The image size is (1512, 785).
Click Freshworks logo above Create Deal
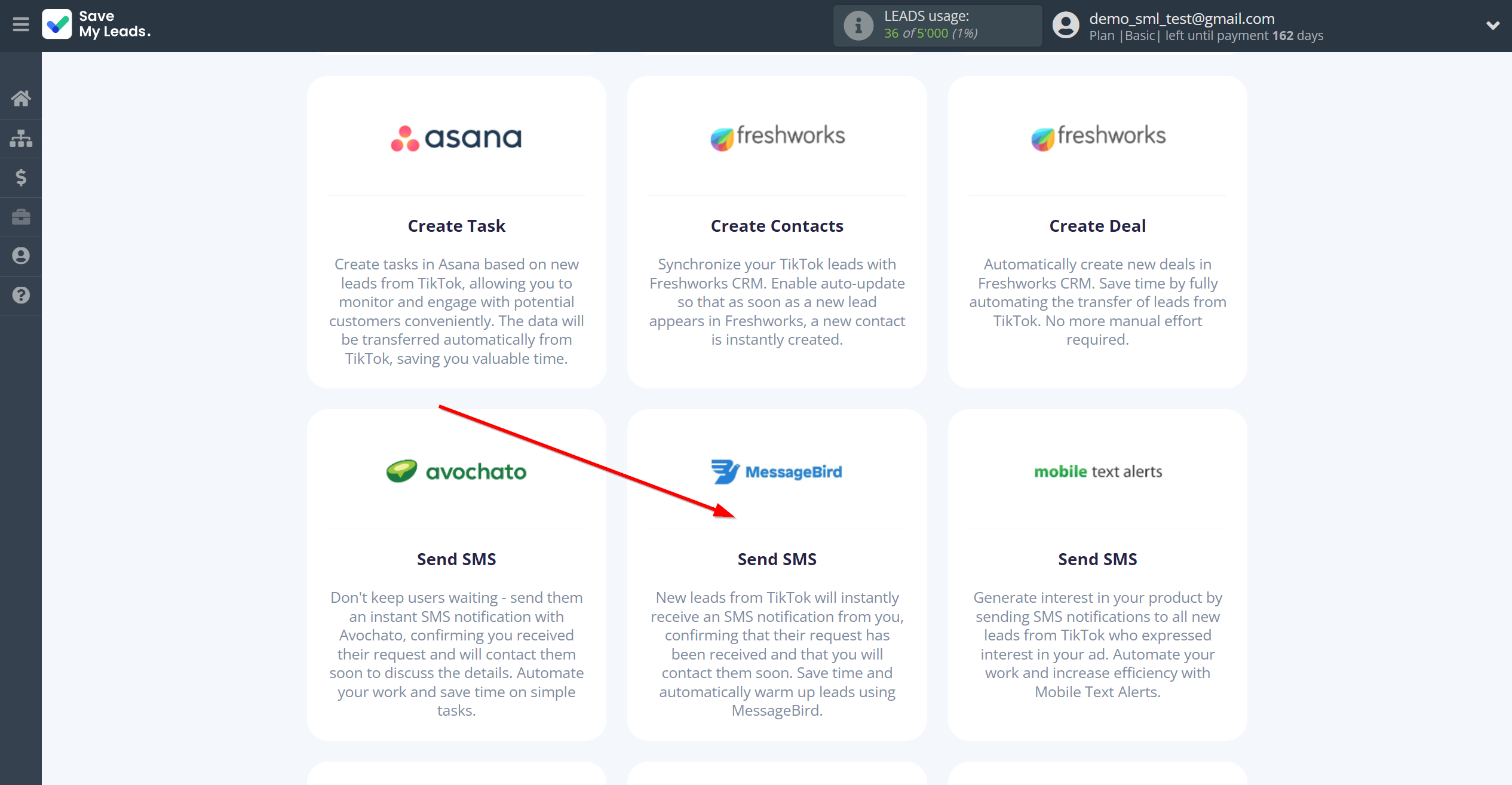tap(1098, 137)
